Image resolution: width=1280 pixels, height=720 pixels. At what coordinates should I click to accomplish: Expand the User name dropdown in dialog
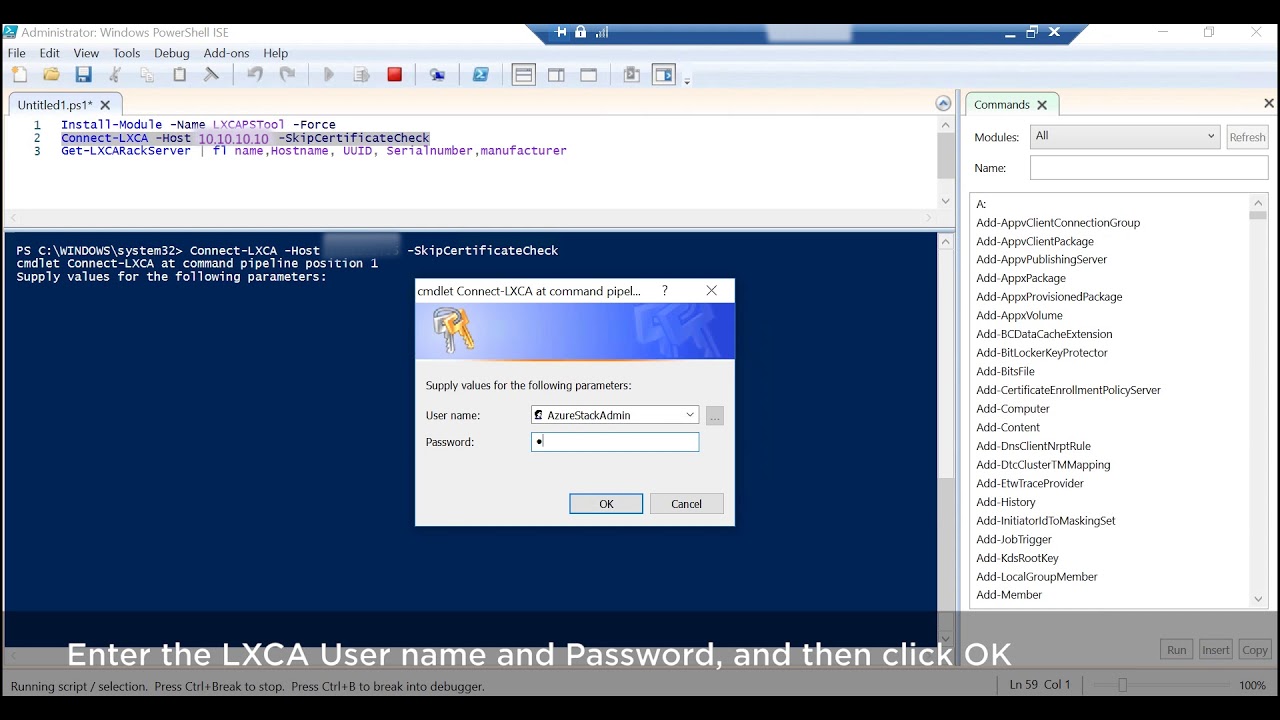point(690,415)
